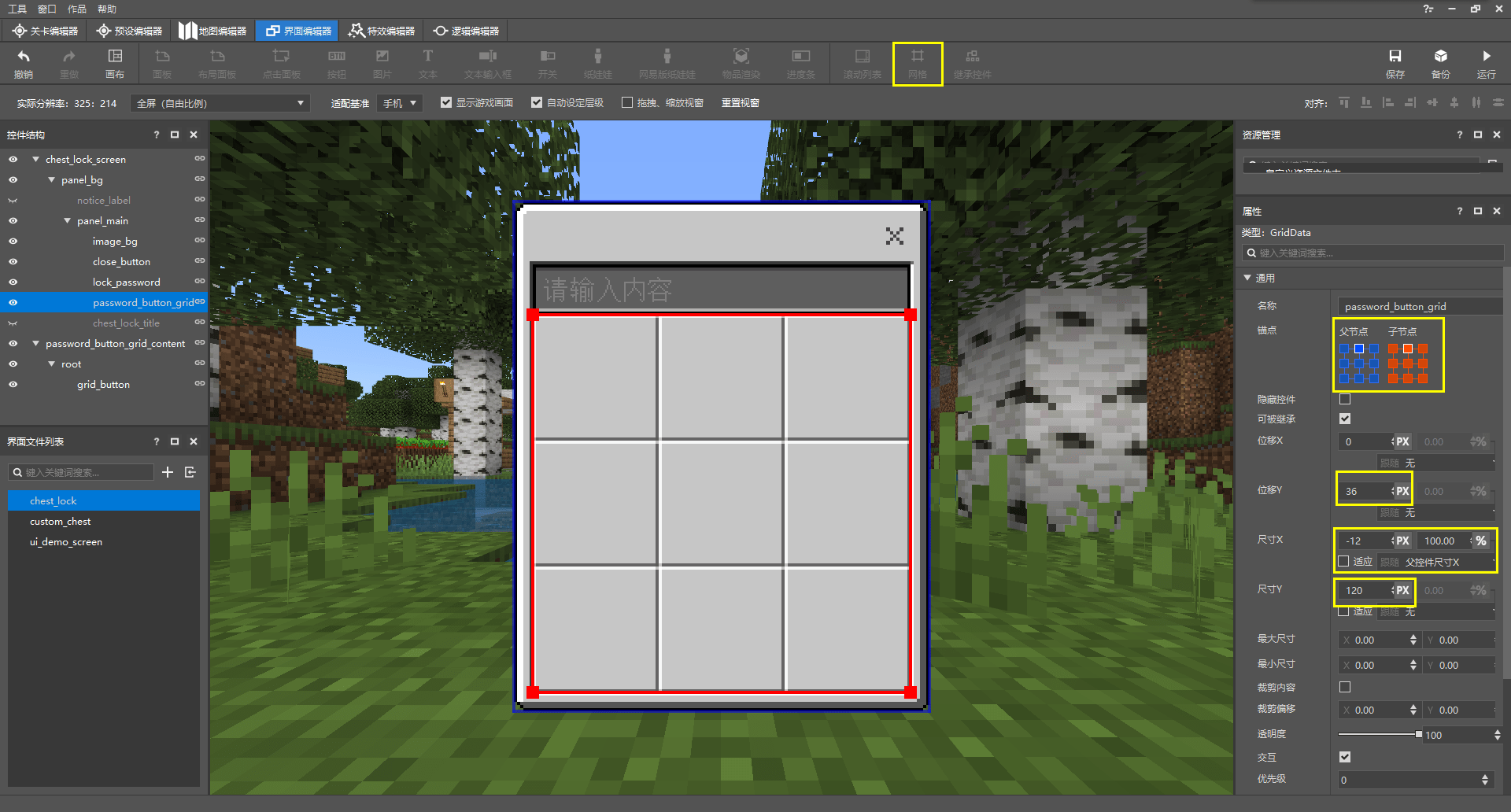Image resolution: width=1511 pixels, height=812 pixels.
Task: Add a 纸娃娃 (paper doll) control
Action: (598, 63)
